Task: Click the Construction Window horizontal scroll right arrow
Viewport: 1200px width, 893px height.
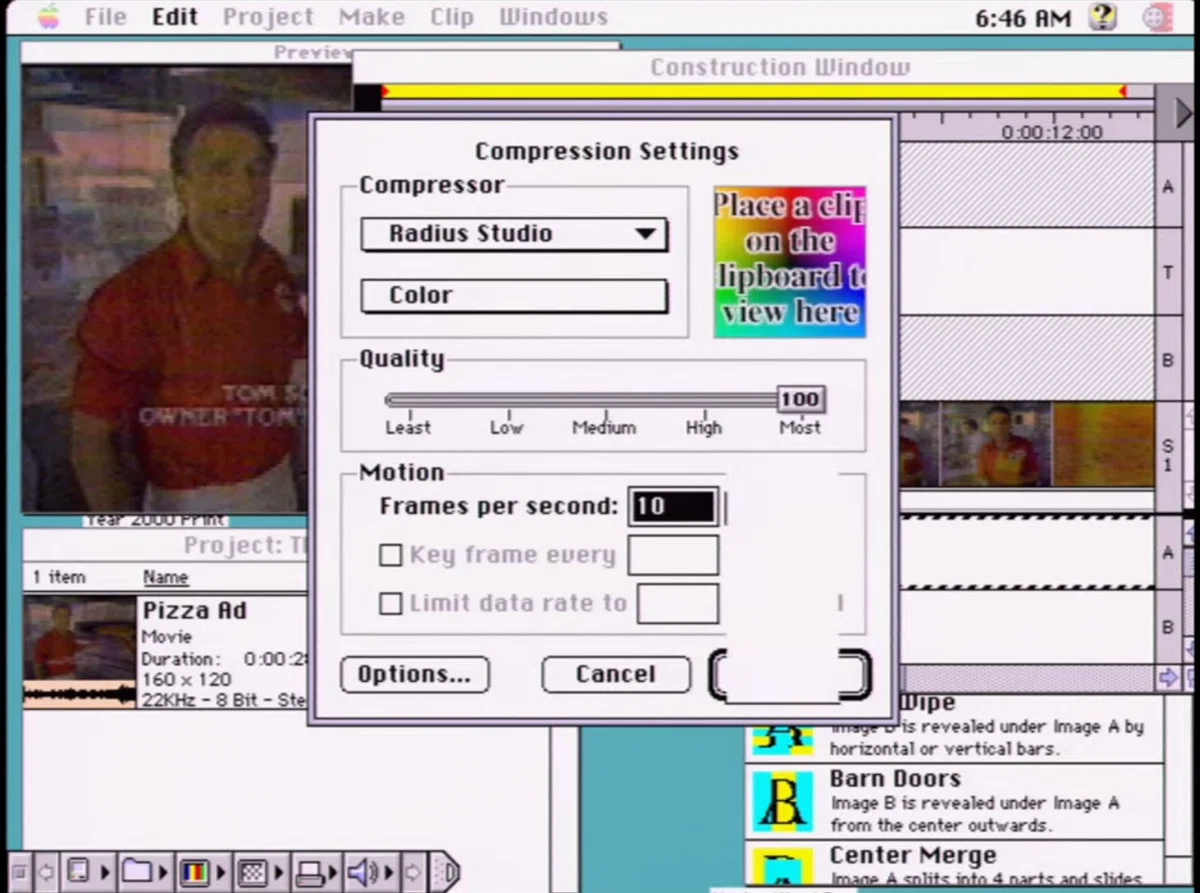Action: coord(1167,678)
